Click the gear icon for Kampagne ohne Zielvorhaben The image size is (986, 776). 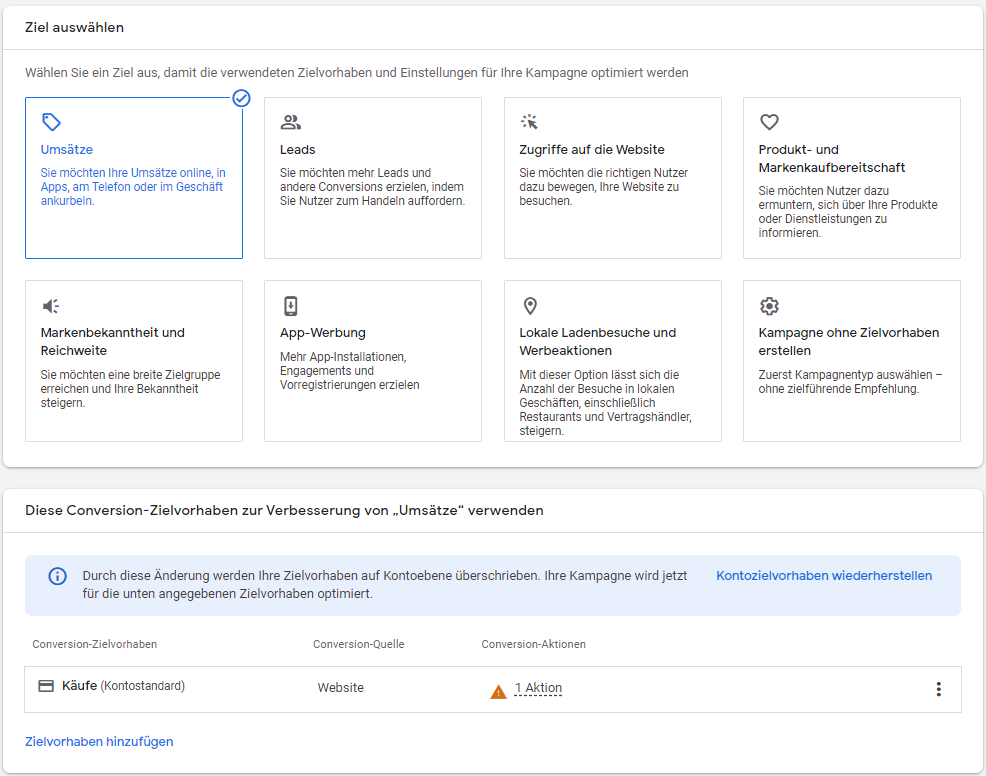pos(769,306)
